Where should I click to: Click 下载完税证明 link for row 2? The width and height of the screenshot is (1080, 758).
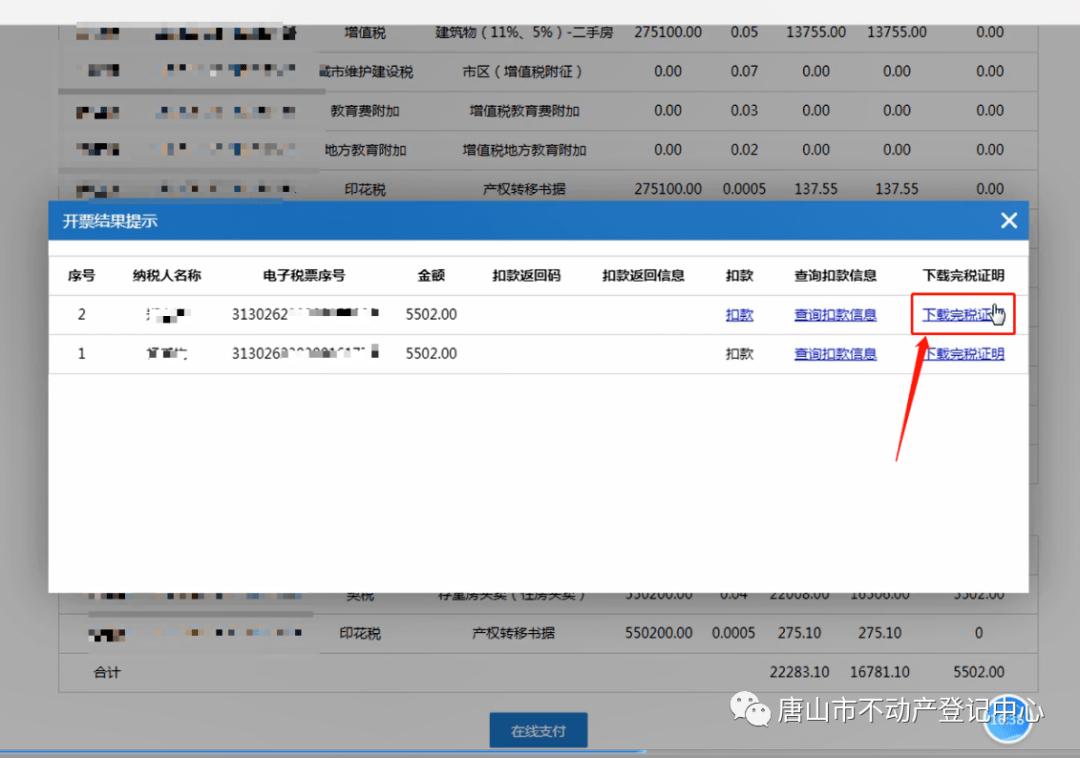pos(960,314)
